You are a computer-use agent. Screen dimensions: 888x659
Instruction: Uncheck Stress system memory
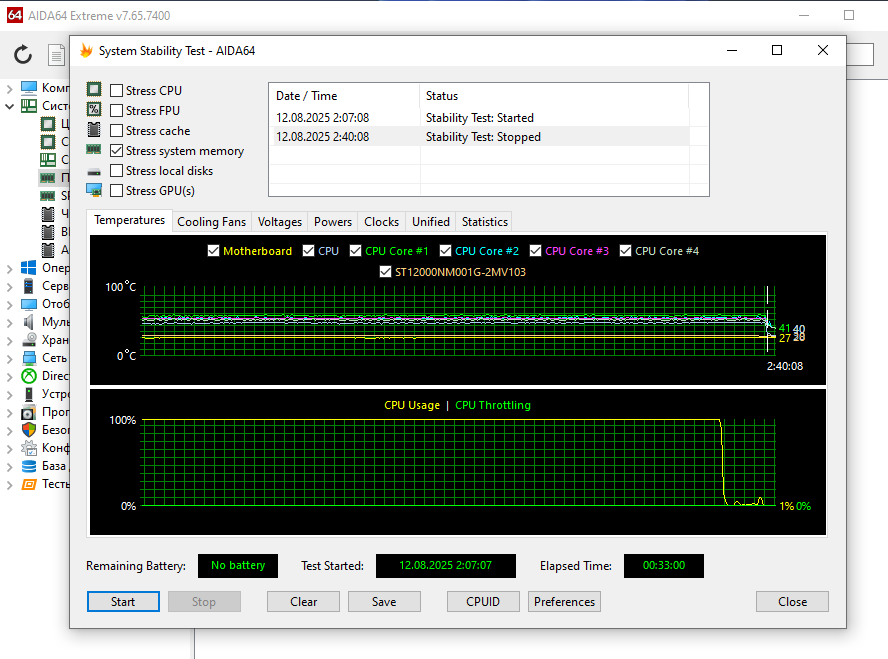tap(116, 151)
